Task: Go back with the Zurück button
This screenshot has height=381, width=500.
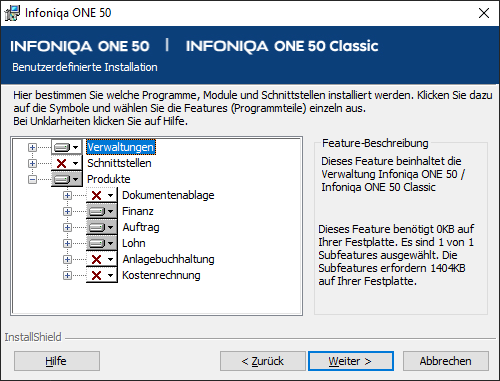Action: click(263, 361)
